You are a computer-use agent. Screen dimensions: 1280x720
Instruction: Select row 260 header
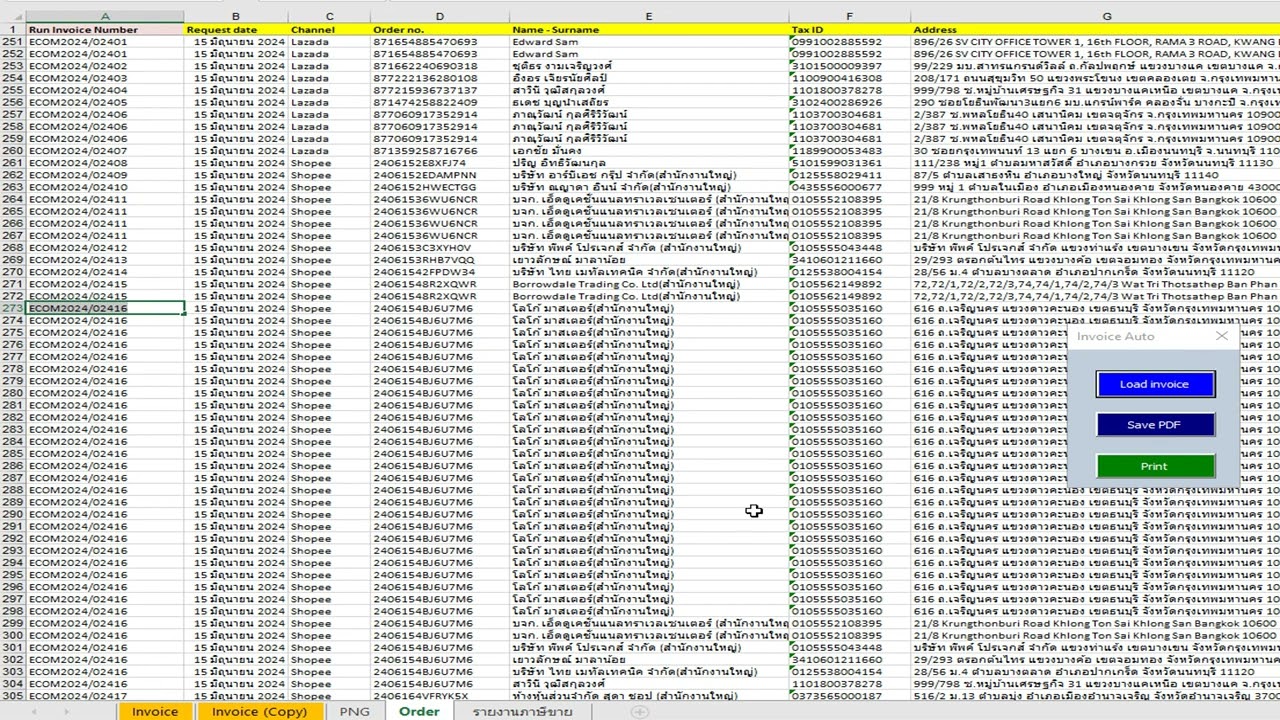[12, 151]
